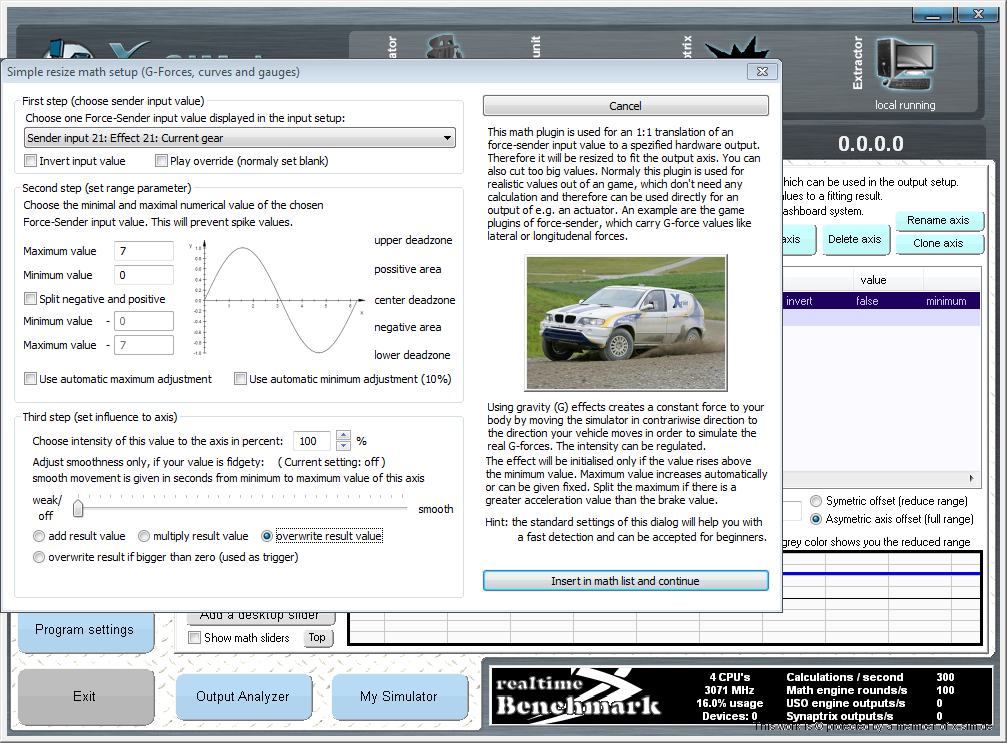Click the intensity percent spinner up arrow

point(344,435)
